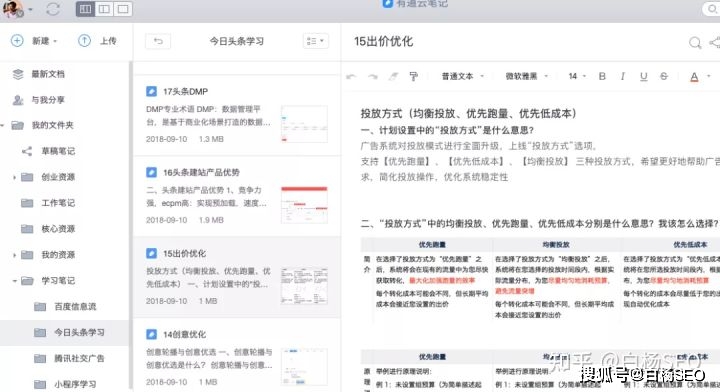This screenshot has width=720, height=392.
Task: Collapse the 学习笔记 folder
Action: (x=14, y=281)
